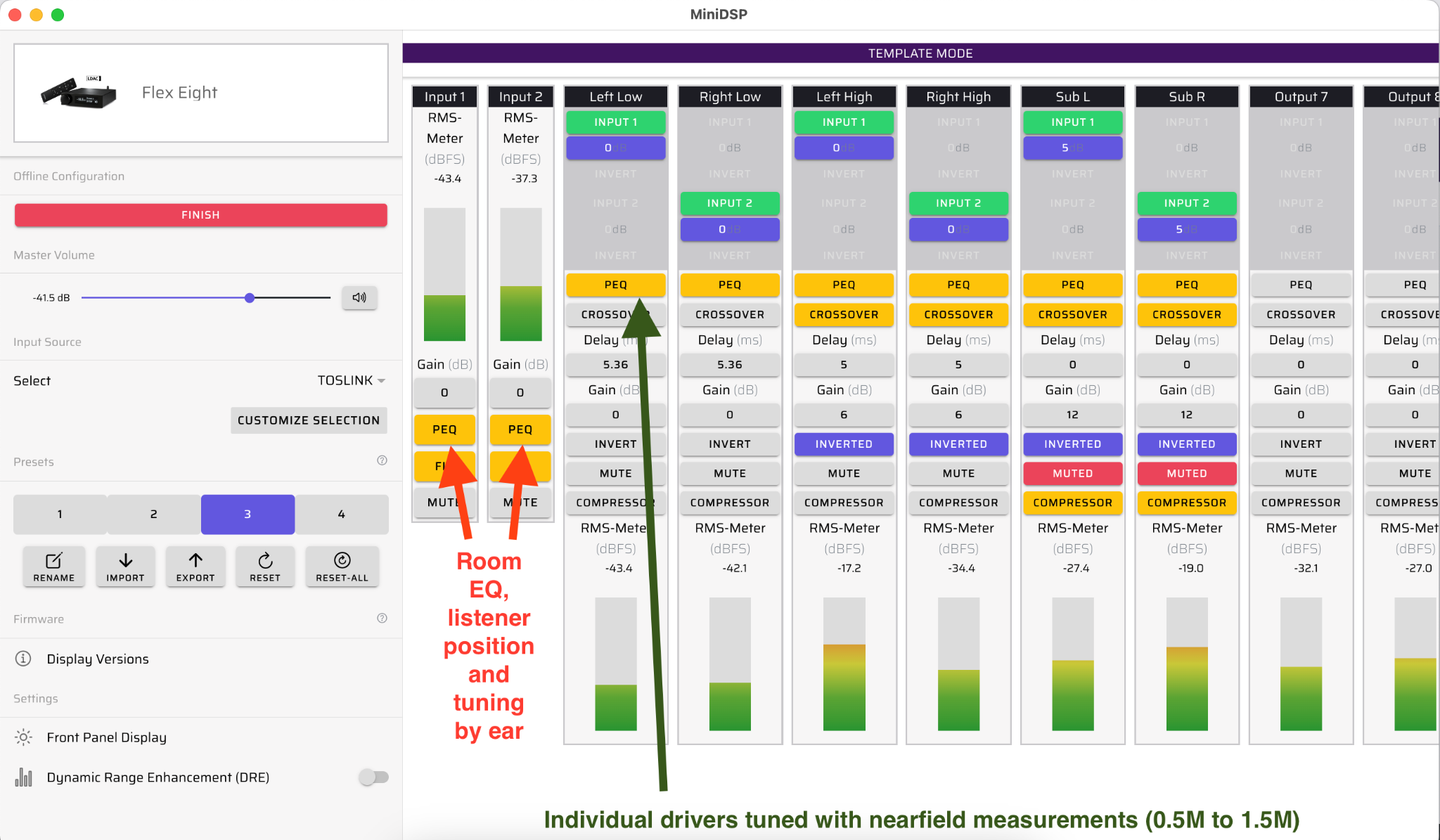Click the Flex Eight device thumbnail
Image resolution: width=1440 pixels, height=840 pixels.
pos(79,92)
